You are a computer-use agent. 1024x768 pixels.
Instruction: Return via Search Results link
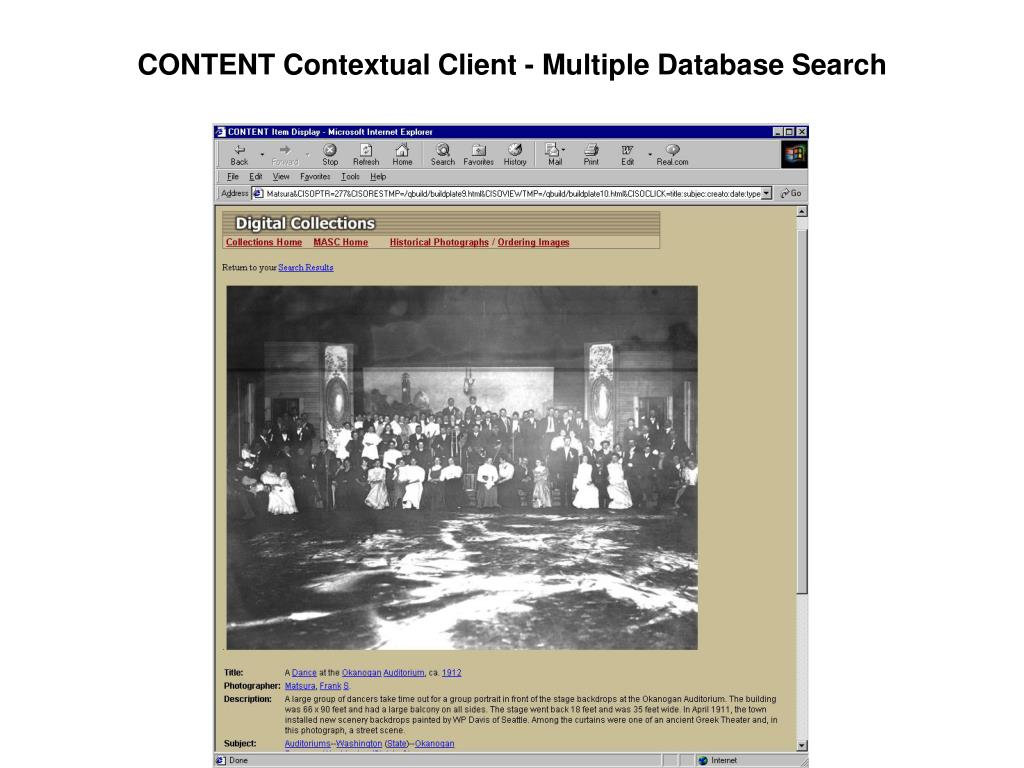click(x=306, y=268)
